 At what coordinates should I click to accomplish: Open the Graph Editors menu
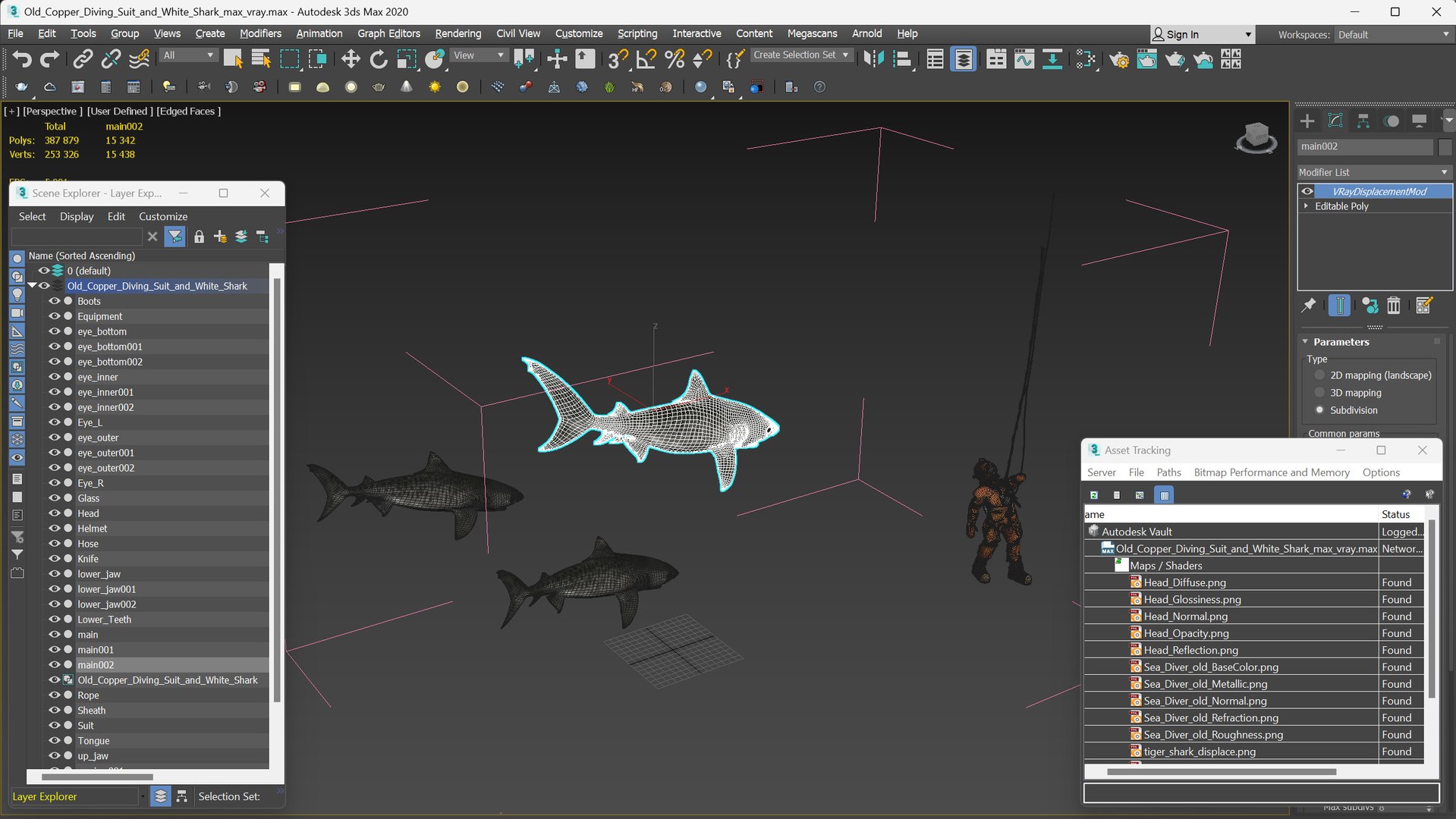[x=388, y=33]
